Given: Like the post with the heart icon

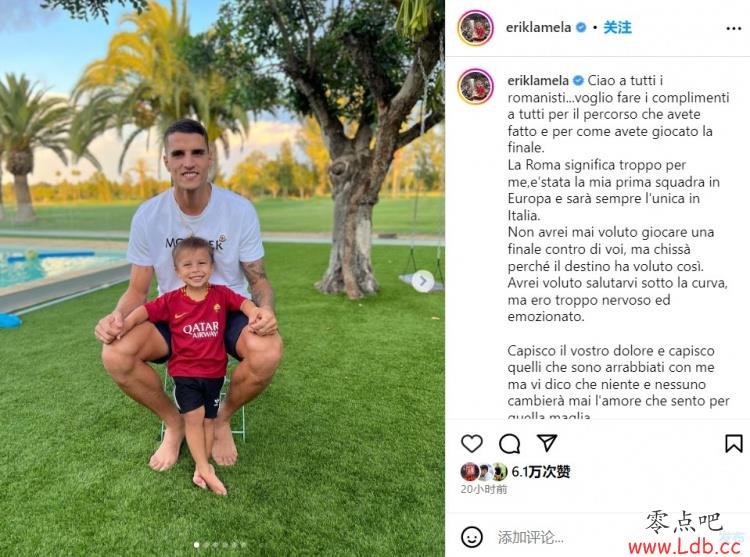Looking at the screenshot, I should [x=472, y=444].
